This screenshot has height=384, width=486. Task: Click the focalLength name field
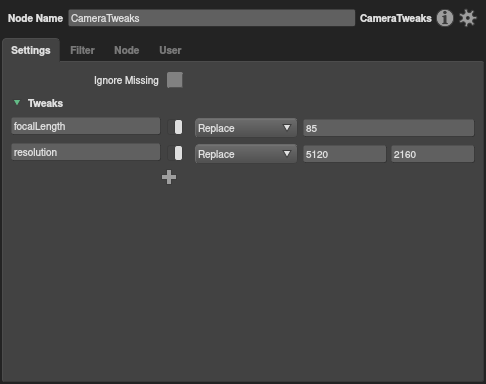pyautogui.click(x=86, y=126)
